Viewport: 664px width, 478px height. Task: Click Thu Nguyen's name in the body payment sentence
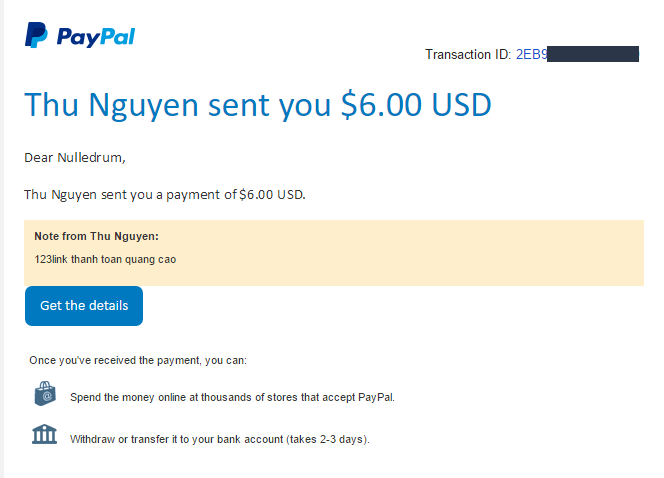tap(62, 194)
